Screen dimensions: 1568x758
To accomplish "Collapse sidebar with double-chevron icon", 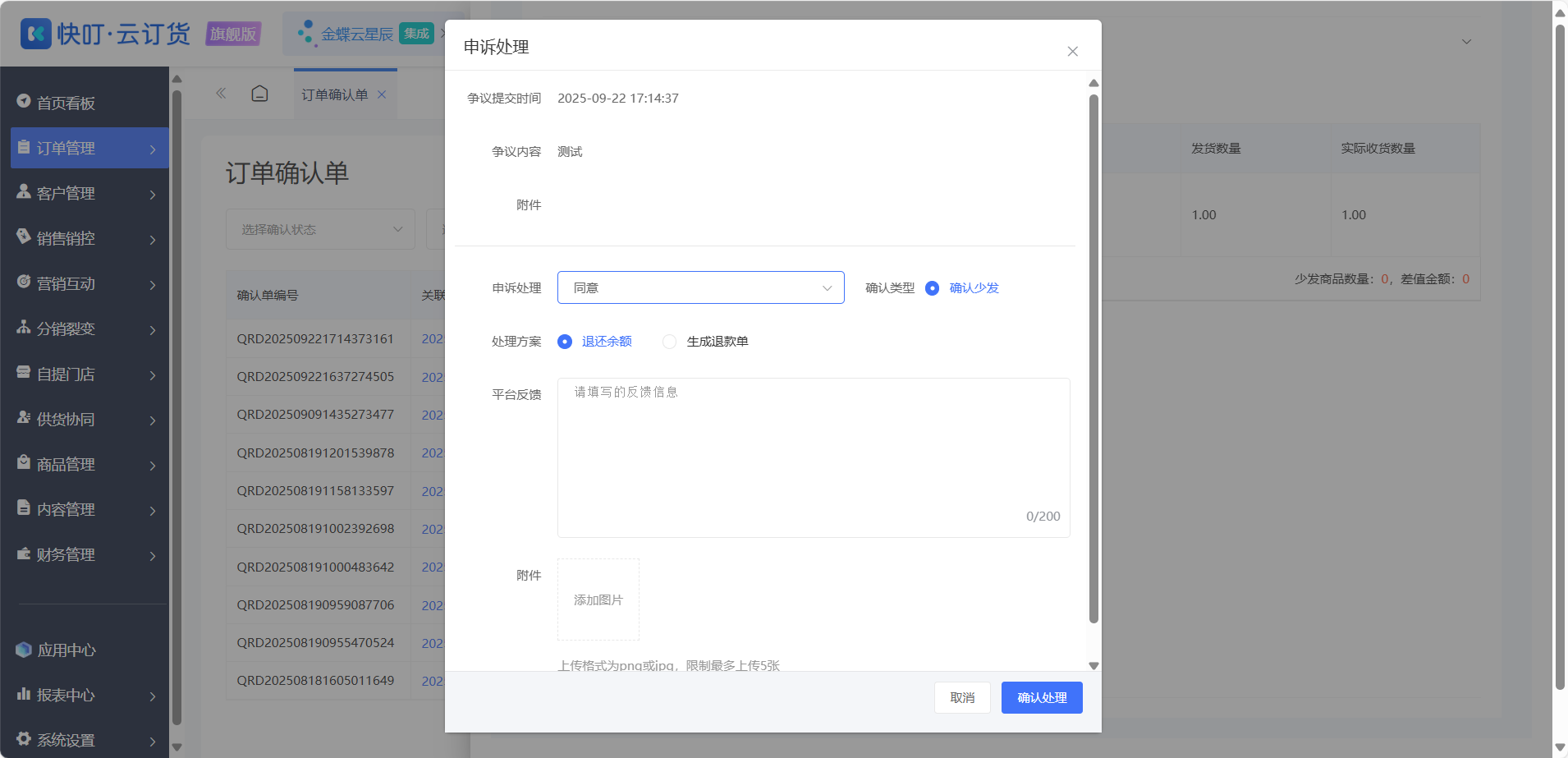I will tap(221, 94).
